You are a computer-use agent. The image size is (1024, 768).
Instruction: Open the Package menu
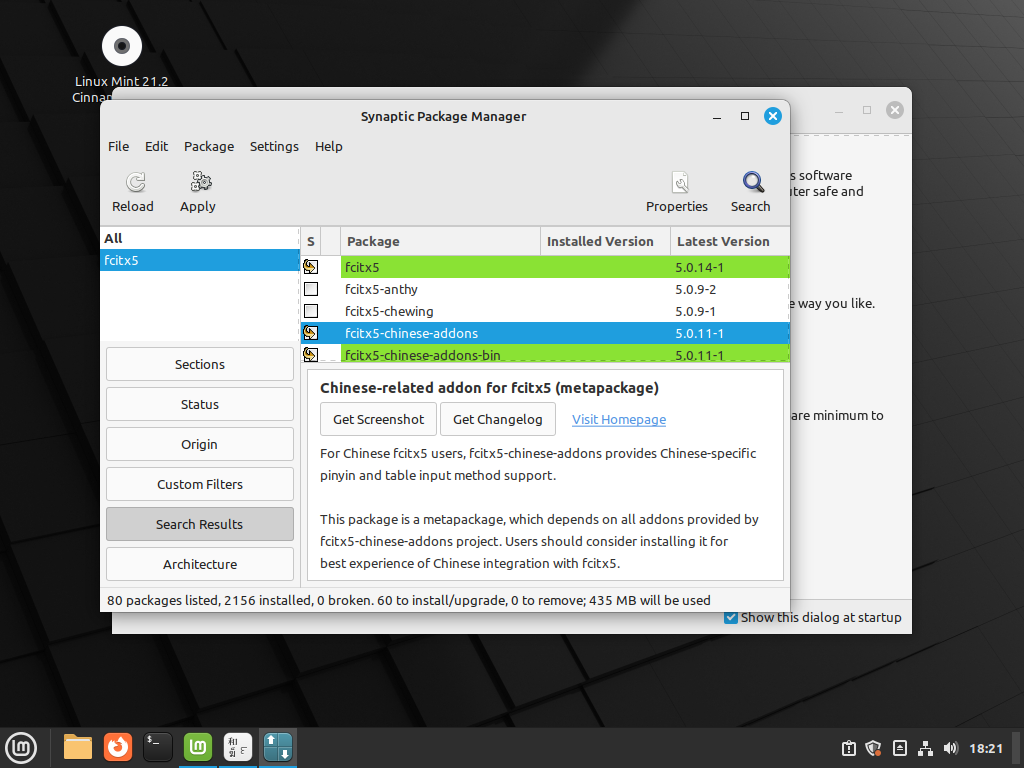point(209,146)
